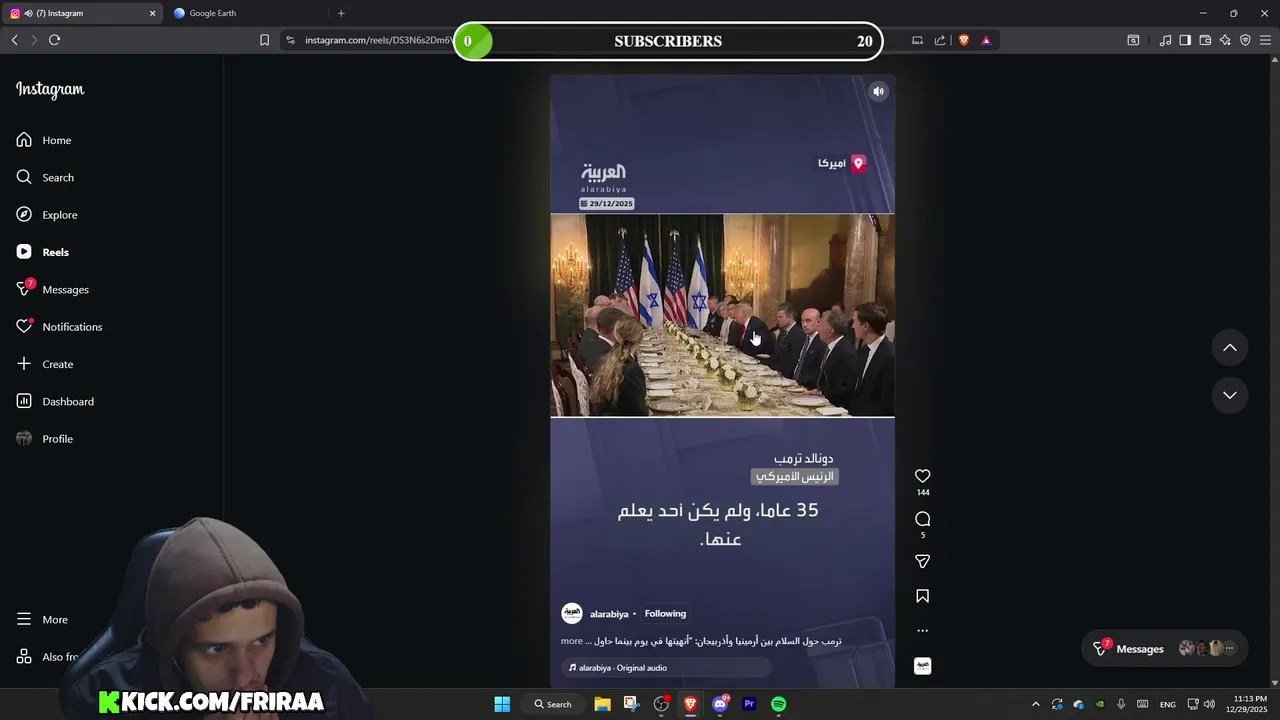
Task: Open Instagram Search in the sidebar
Action: 46,177
